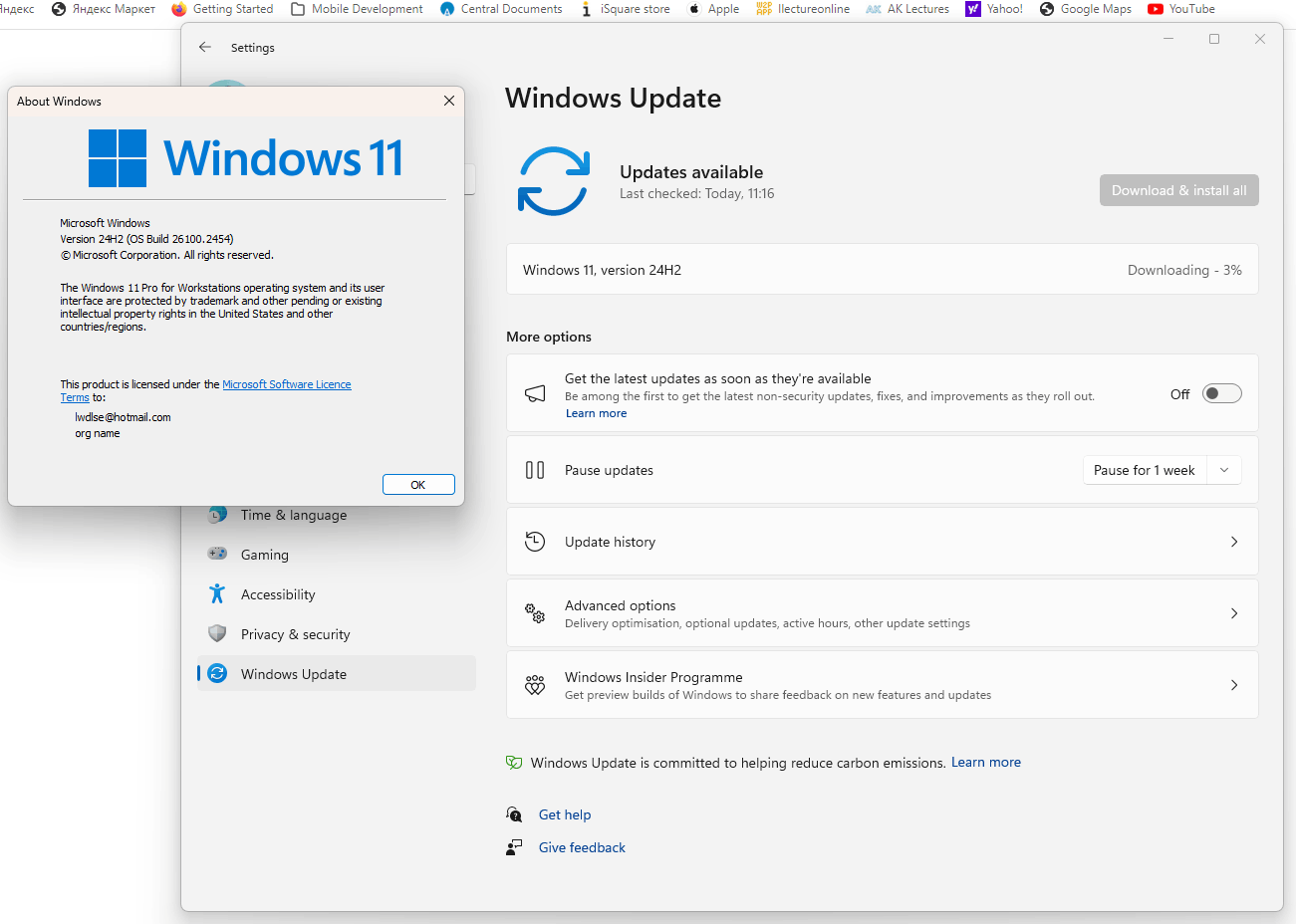1296x924 pixels.
Task: Click the Windows Update sidebar sync icon
Action: [217, 674]
